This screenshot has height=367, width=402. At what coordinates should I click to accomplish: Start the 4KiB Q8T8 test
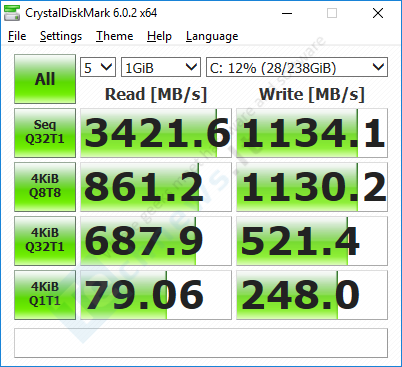45,187
